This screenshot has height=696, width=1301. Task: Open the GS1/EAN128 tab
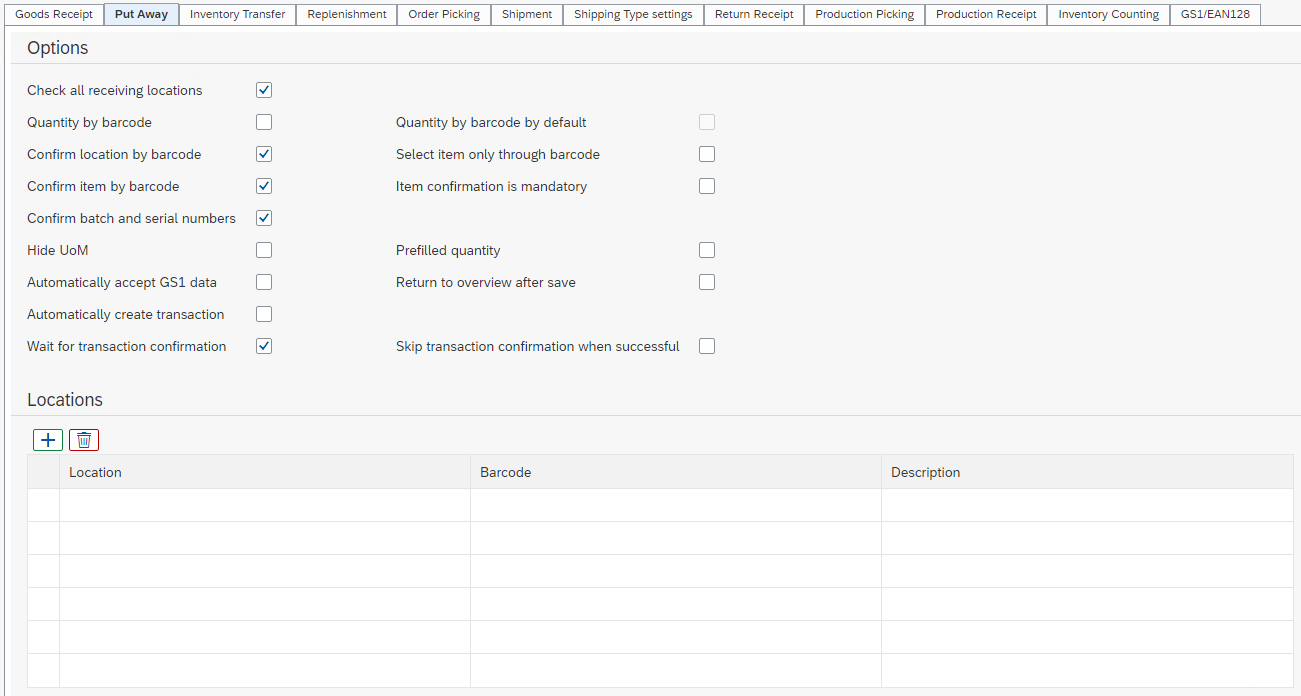coord(1215,14)
